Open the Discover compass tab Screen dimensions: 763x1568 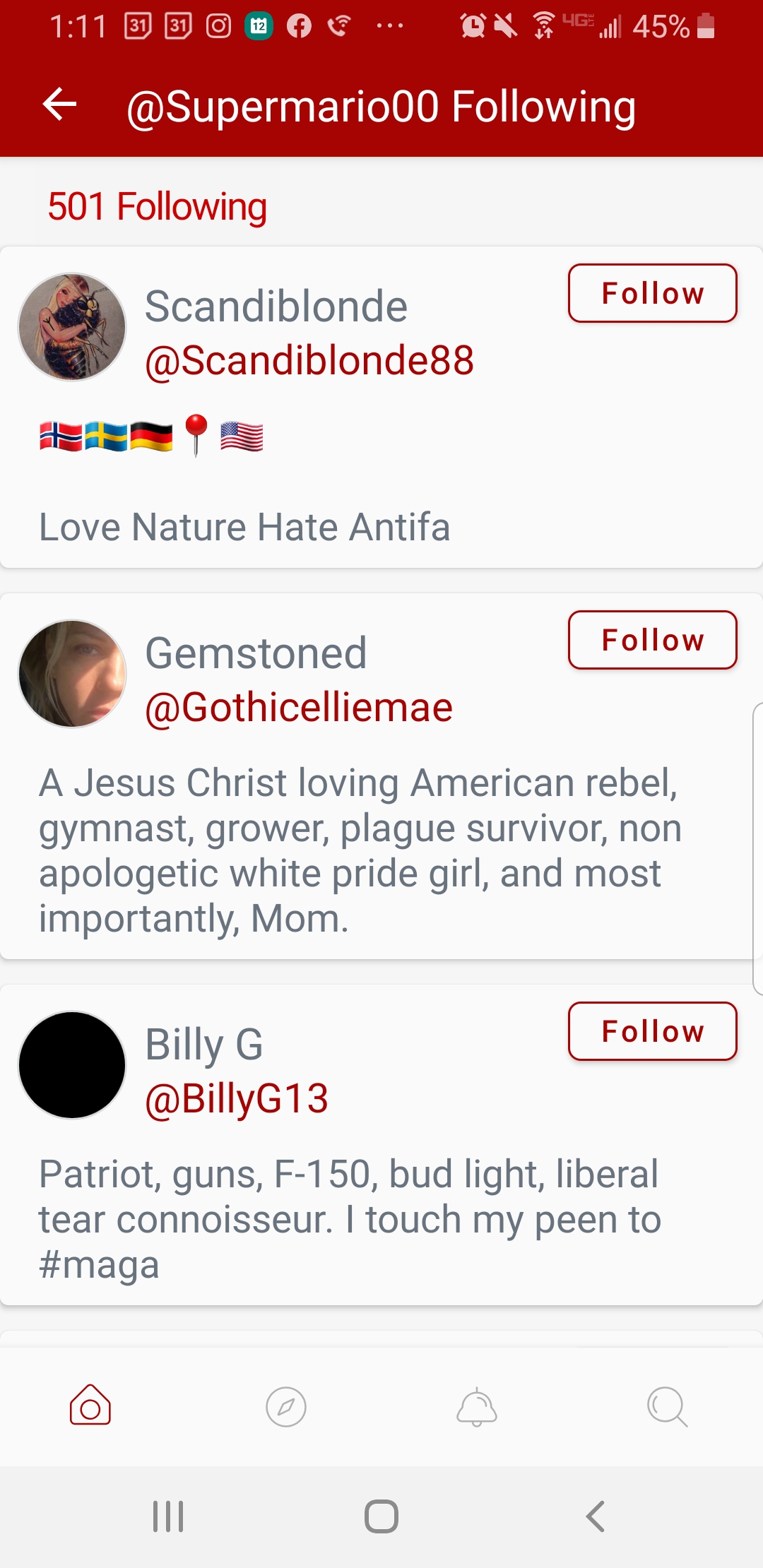pyautogui.click(x=285, y=1407)
